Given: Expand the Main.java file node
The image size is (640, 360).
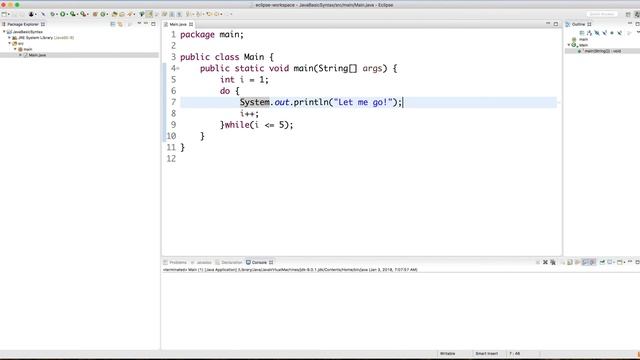Looking at the screenshot, I should (x=20, y=55).
